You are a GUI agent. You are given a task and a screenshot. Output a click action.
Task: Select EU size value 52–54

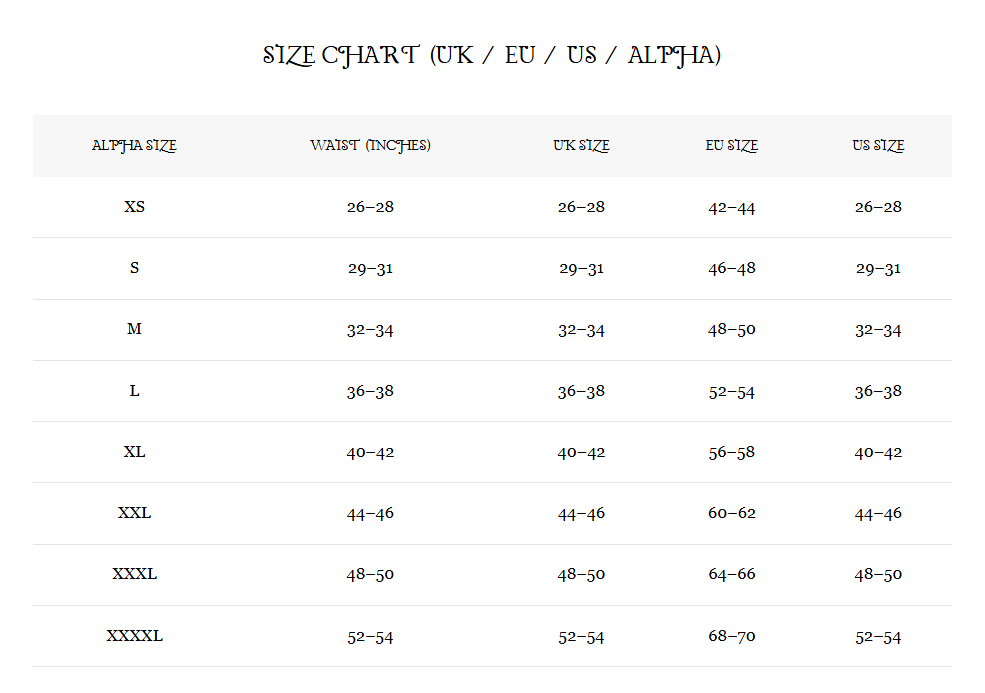coord(731,392)
